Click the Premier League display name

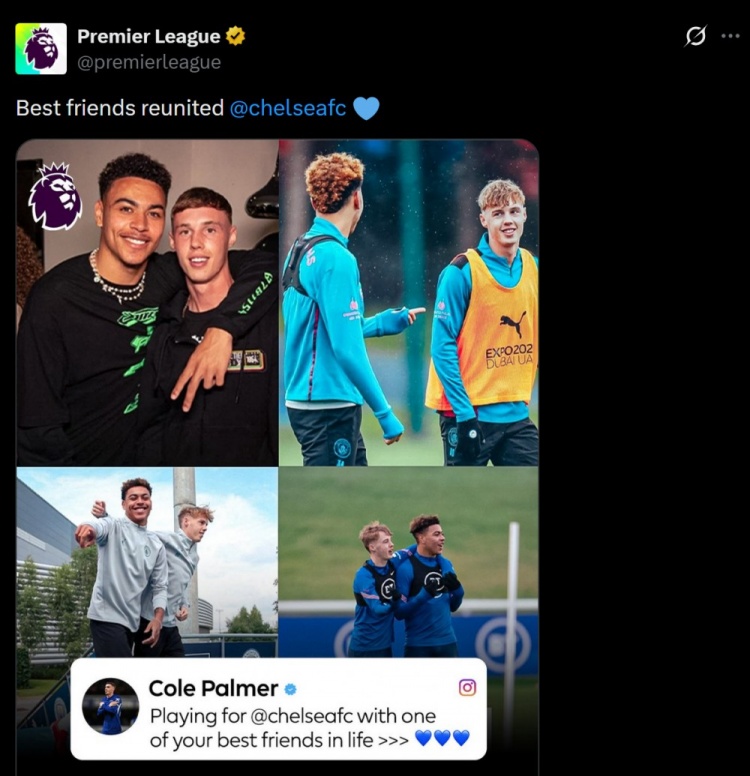(149, 36)
